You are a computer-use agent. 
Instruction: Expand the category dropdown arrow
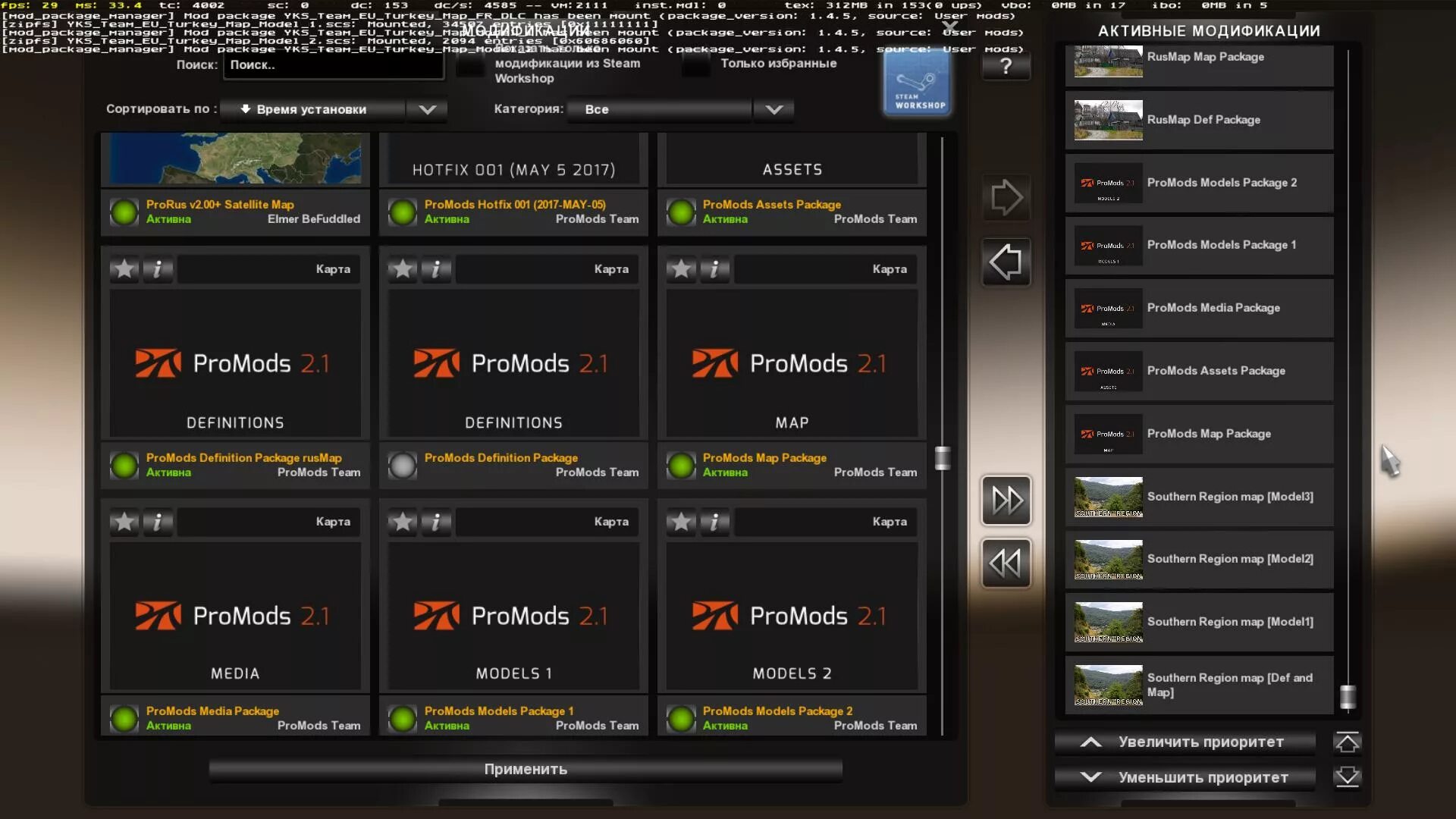(x=773, y=109)
